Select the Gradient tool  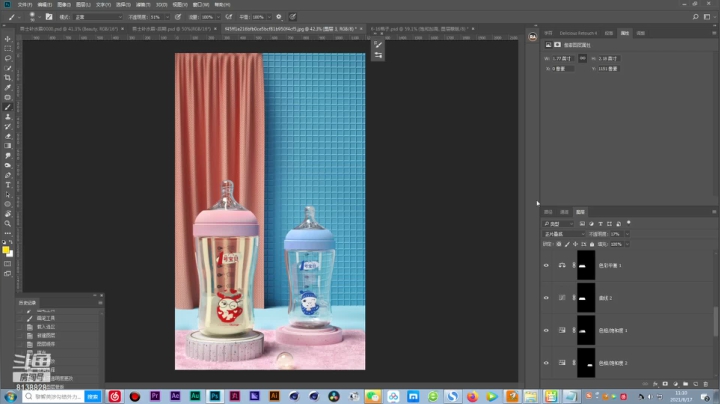[8, 146]
